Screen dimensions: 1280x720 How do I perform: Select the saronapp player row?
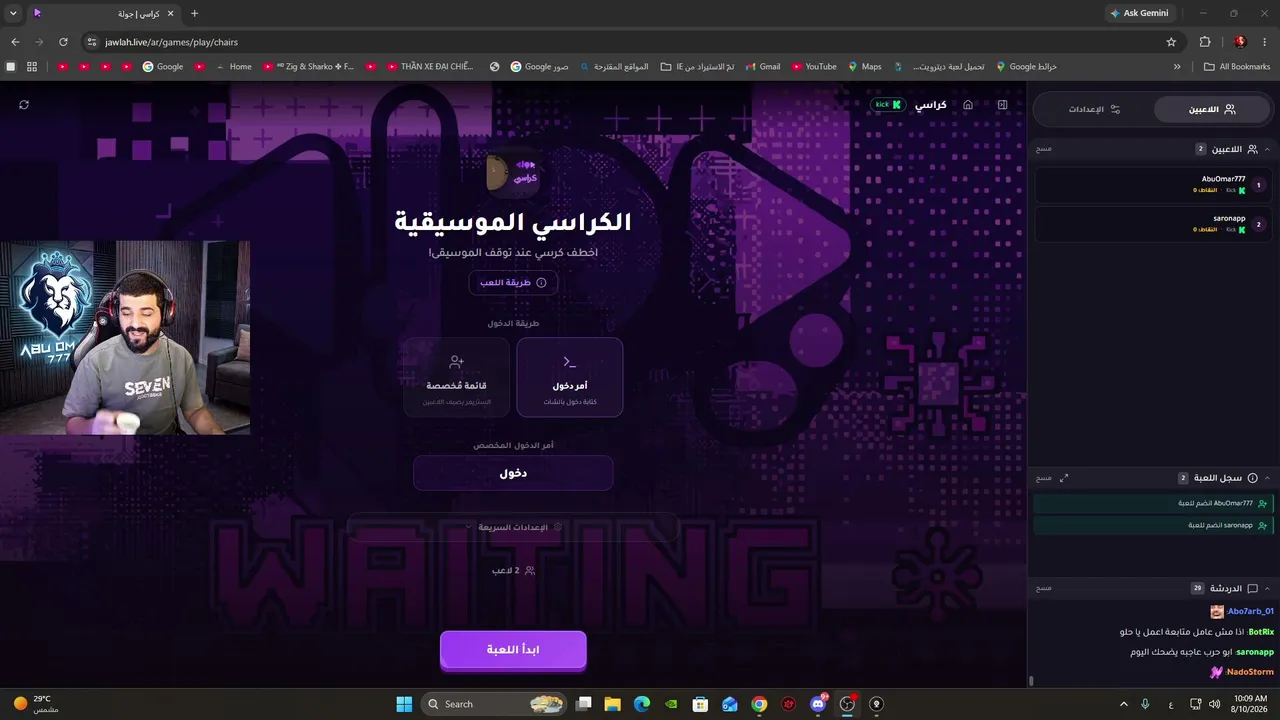[1153, 224]
